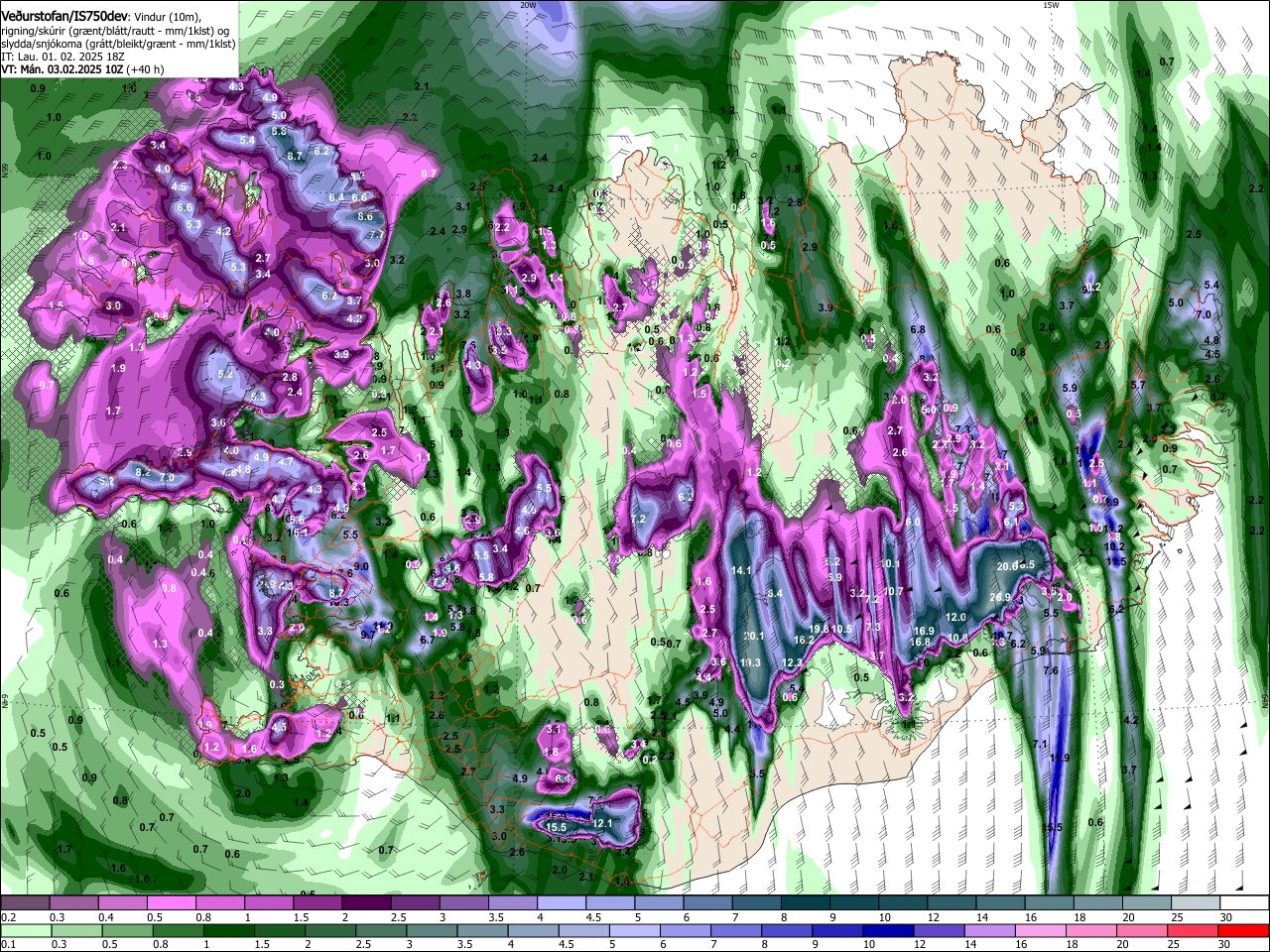Image resolution: width=1270 pixels, height=952 pixels.
Task: Click the 20.6 precipitation value on the map
Action: point(1008,565)
